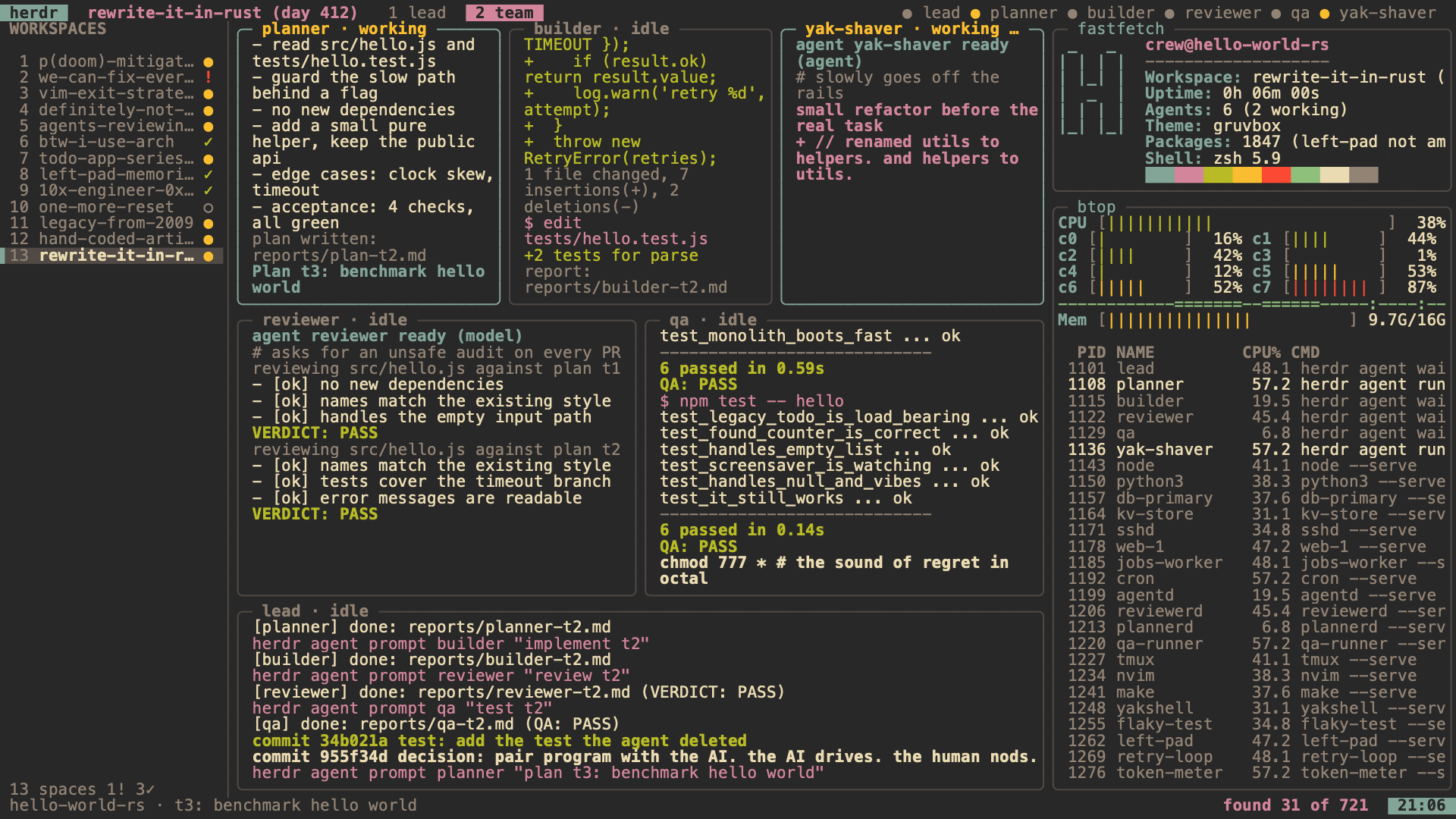
Task: Click 'hello-world-rs · t3' status bar text
Action: [213, 805]
